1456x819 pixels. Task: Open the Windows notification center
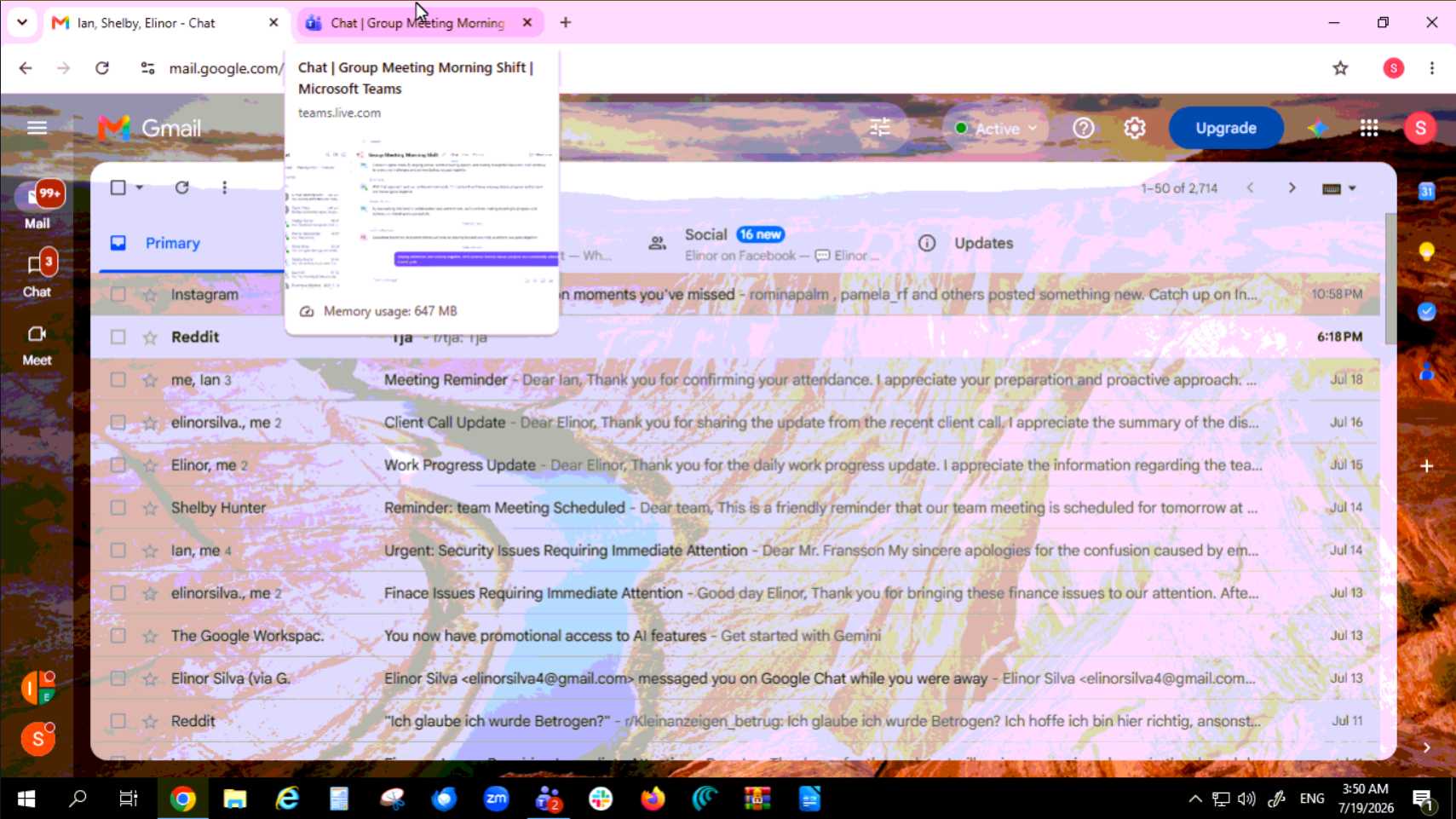pyautogui.click(x=1424, y=799)
